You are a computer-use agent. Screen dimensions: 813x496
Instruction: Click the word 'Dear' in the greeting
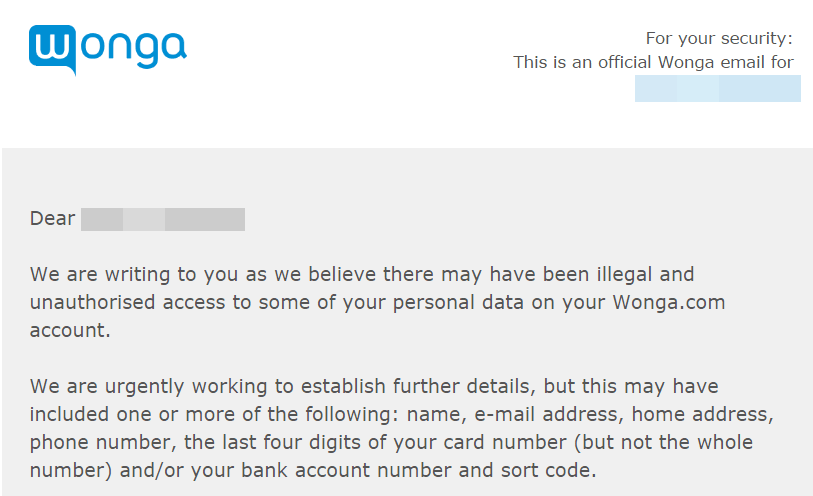pos(52,219)
